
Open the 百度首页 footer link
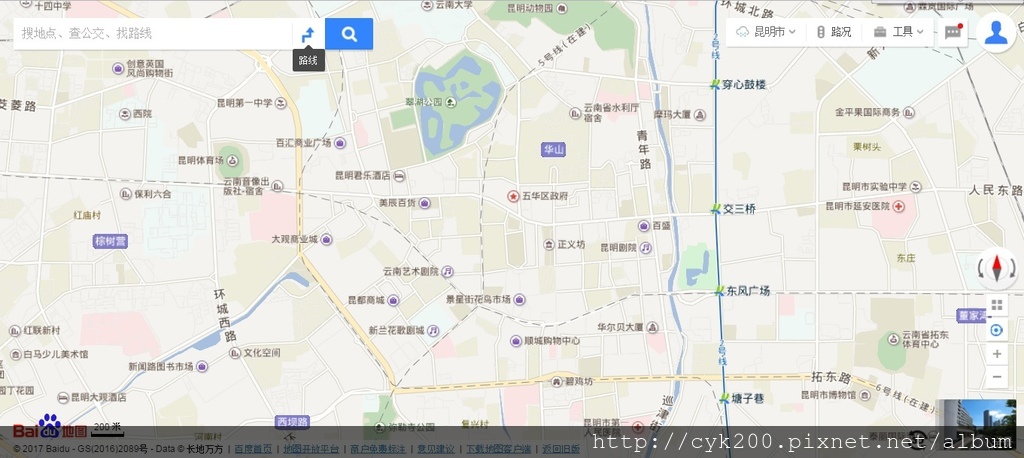253,450
